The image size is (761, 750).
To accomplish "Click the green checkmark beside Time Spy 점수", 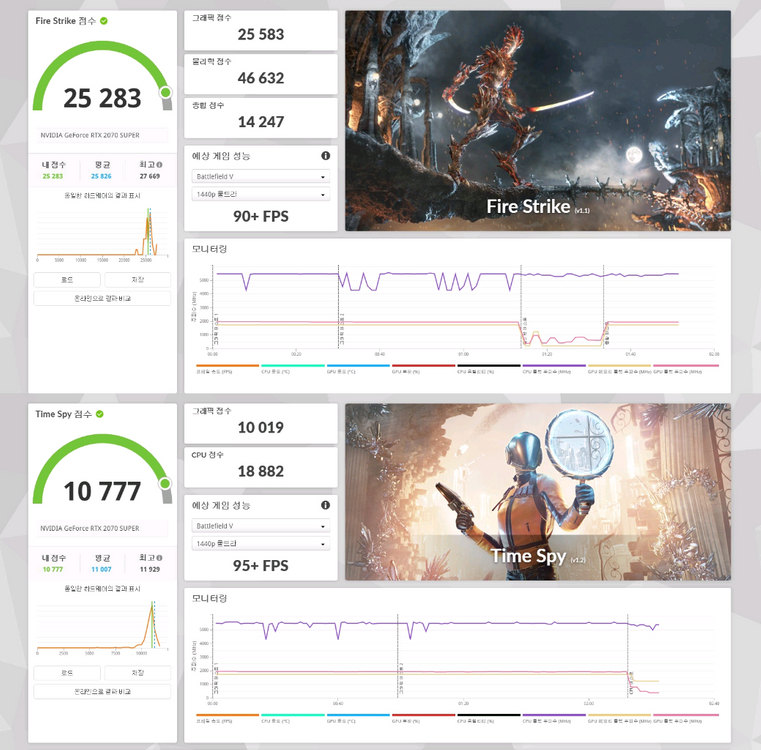I will (x=99, y=414).
